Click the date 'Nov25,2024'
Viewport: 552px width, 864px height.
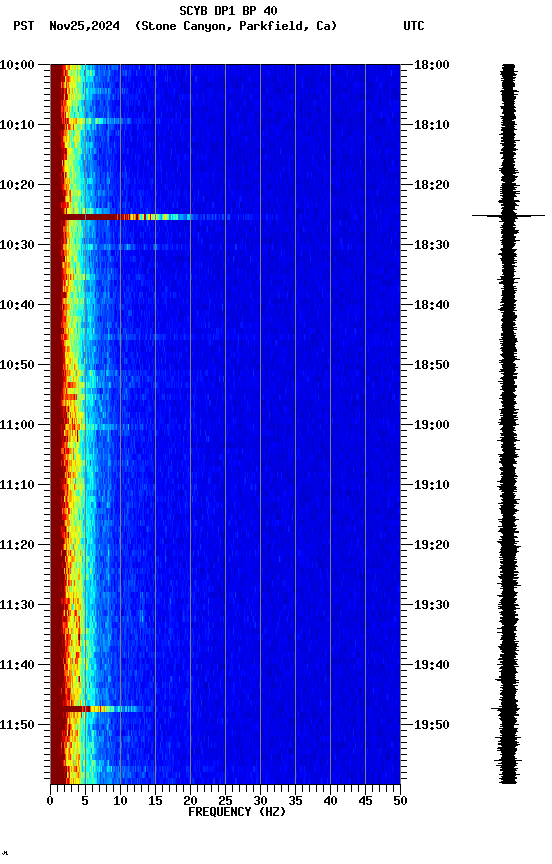[84, 26]
